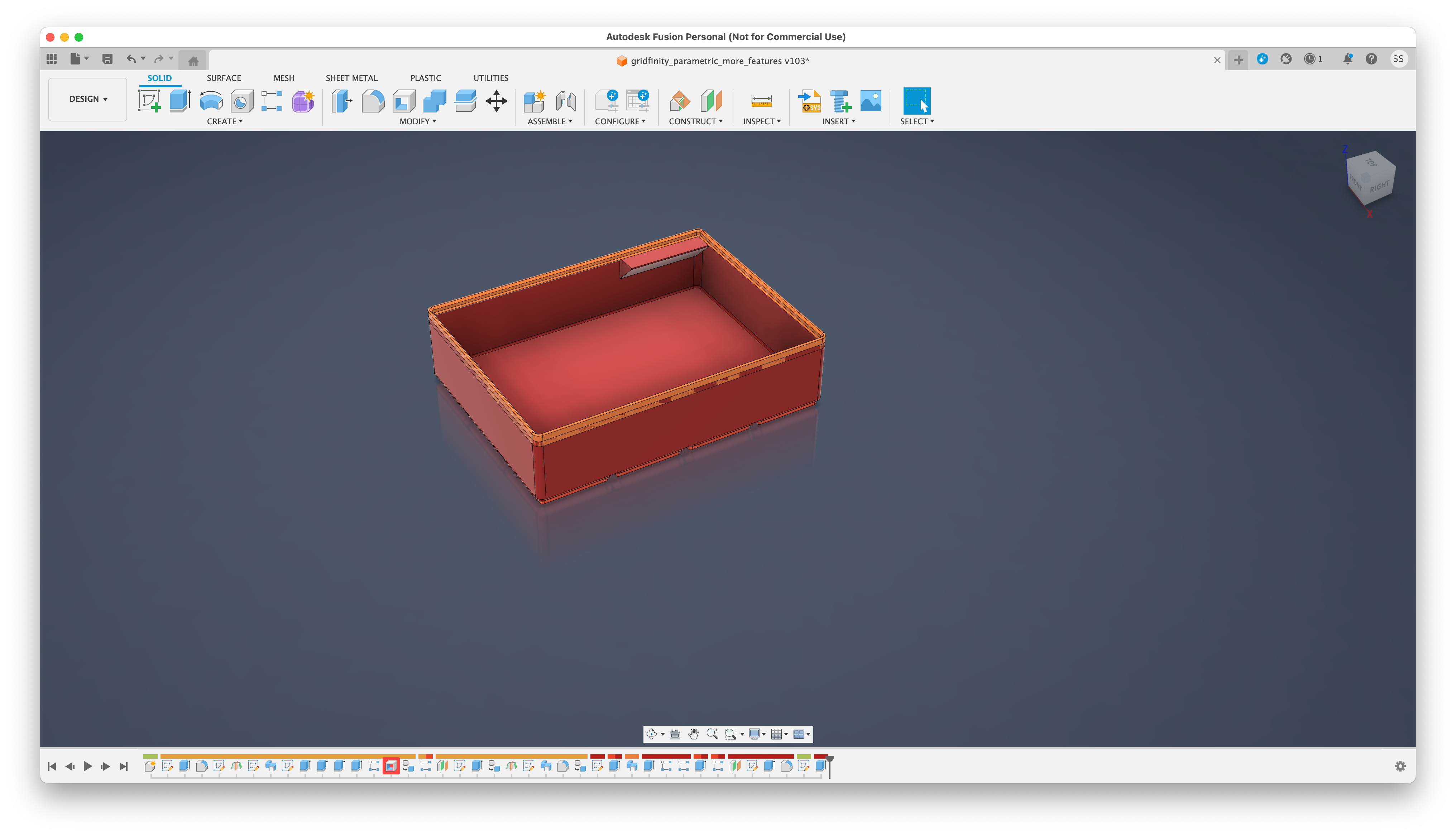Activate the Press Pull modify tool

(342, 101)
